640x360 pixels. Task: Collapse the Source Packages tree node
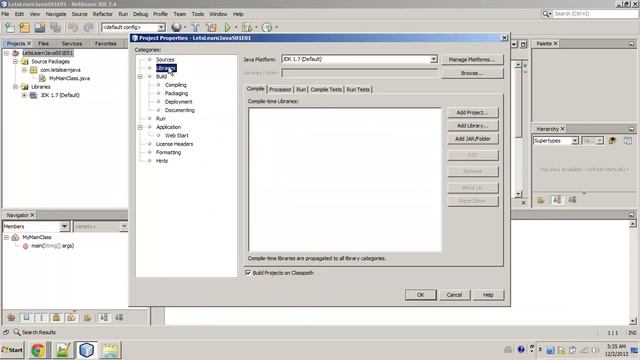point(15,61)
